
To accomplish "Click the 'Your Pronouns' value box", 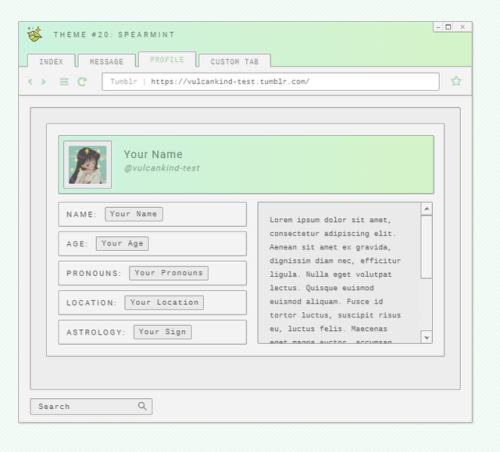I will click(169, 273).
